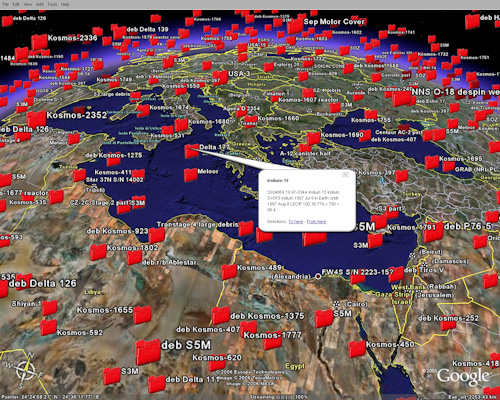
Task: Click the 'Gaza Strip' map label
Action: pyautogui.click(x=392, y=294)
